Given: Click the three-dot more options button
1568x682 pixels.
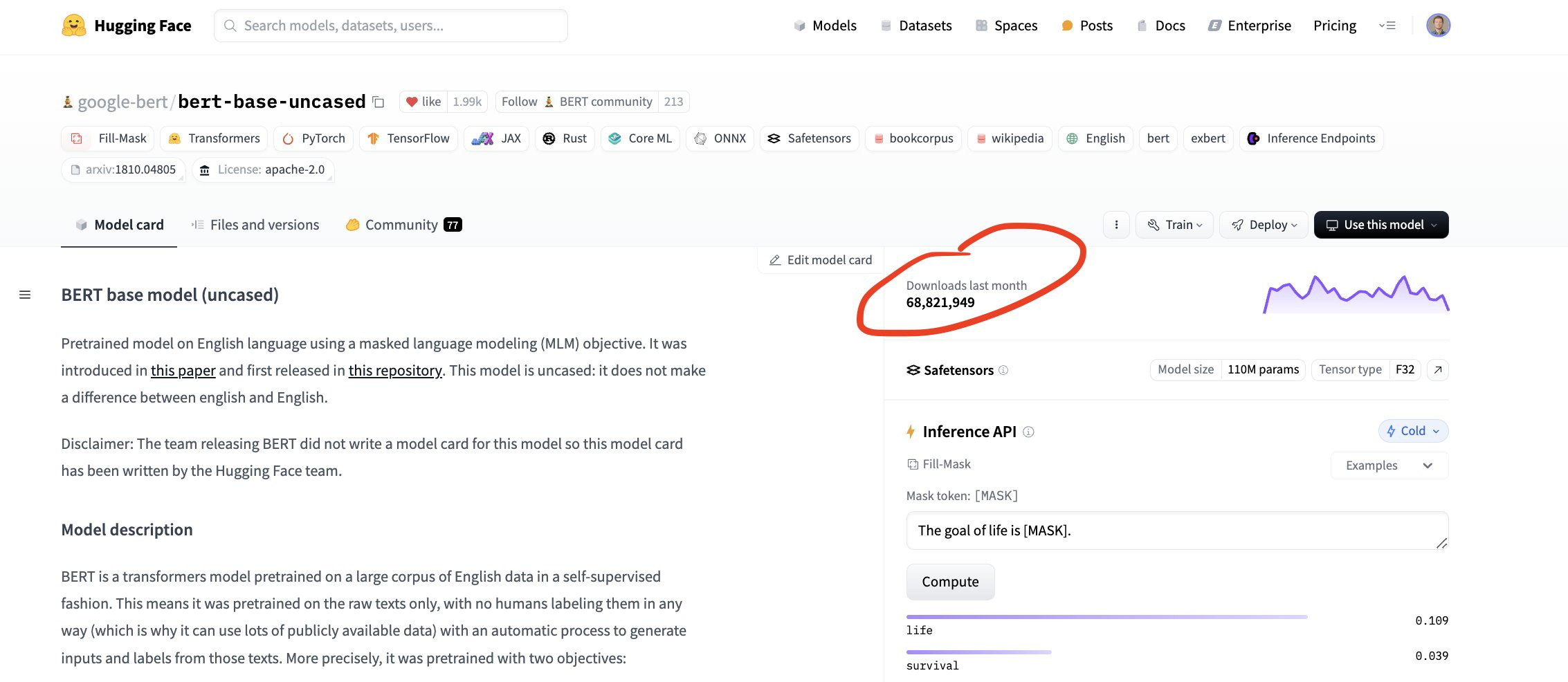Looking at the screenshot, I should [1116, 225].
